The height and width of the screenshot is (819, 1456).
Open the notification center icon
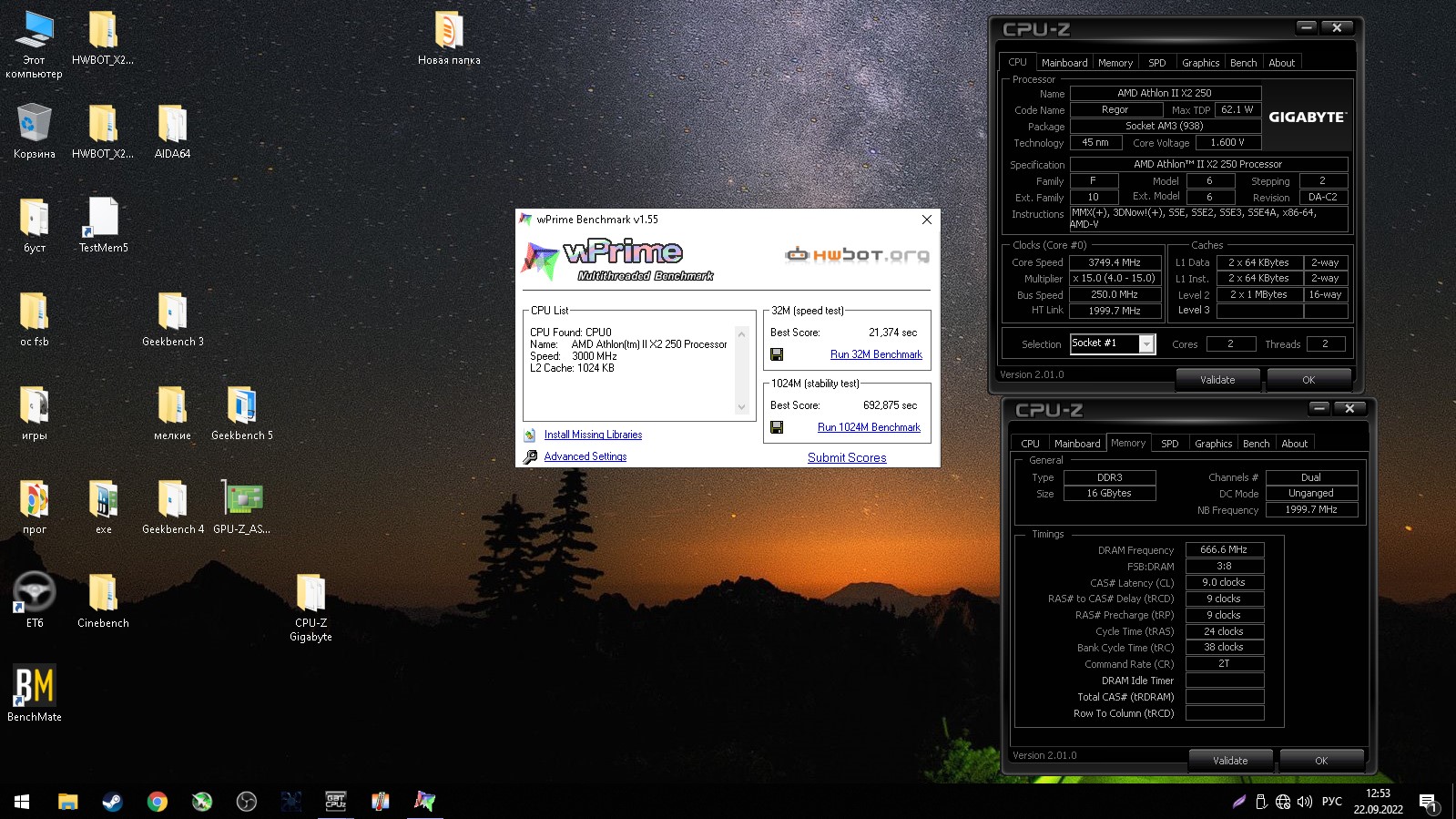pyautogui.click(x=1428, y=803)
